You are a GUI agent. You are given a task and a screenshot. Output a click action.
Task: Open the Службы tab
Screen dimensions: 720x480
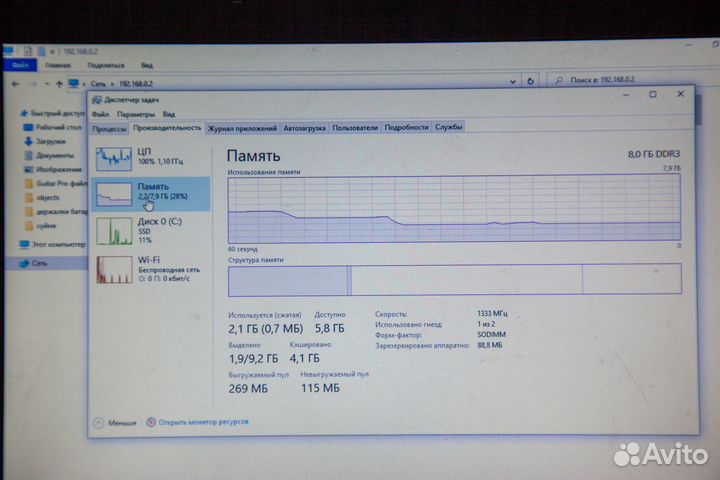tap(449, 127)
